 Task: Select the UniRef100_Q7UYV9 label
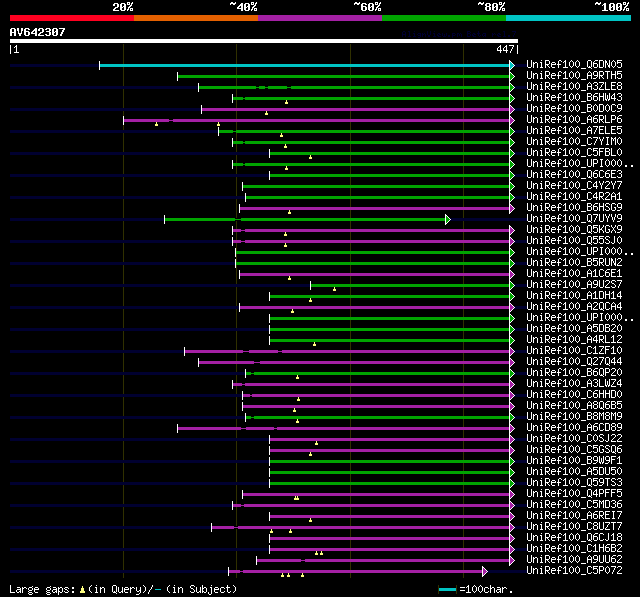coord(574,219)
